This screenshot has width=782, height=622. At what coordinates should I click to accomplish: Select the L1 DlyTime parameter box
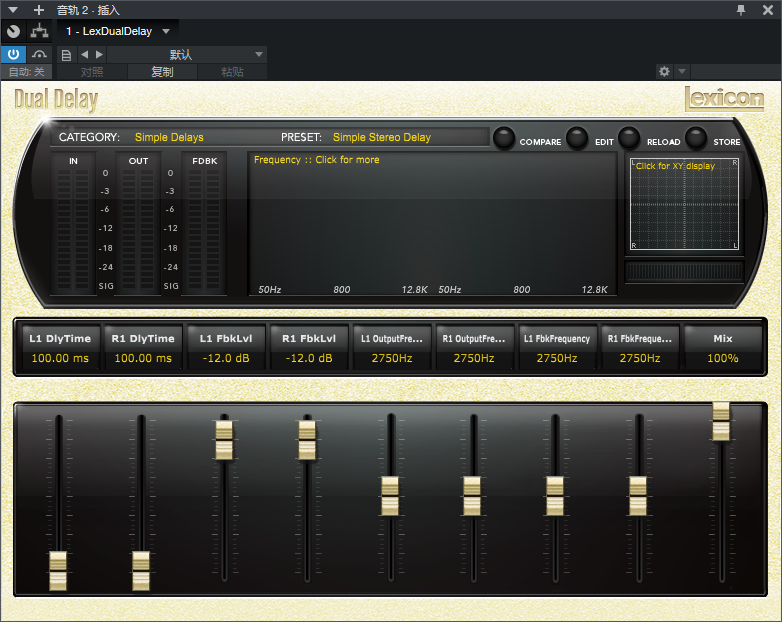point(60,348)
